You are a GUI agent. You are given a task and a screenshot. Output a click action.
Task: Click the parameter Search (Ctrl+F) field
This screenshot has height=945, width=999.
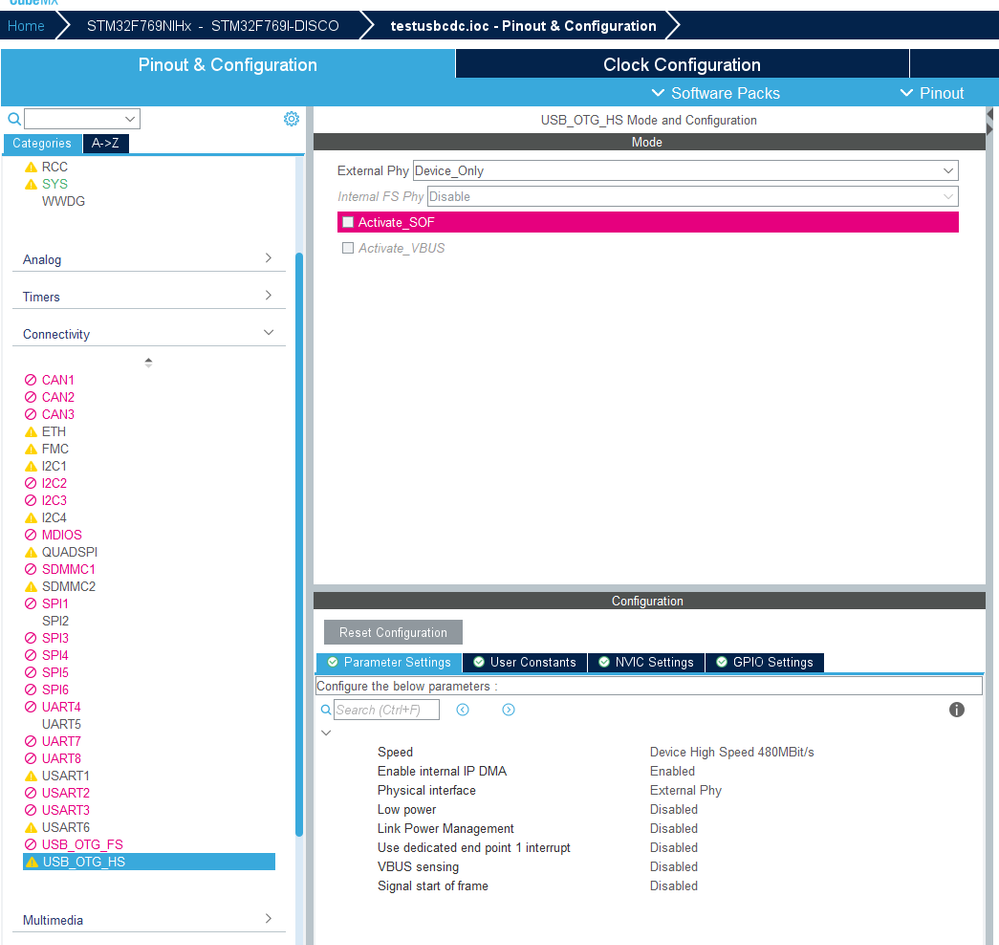pos(387,710)
